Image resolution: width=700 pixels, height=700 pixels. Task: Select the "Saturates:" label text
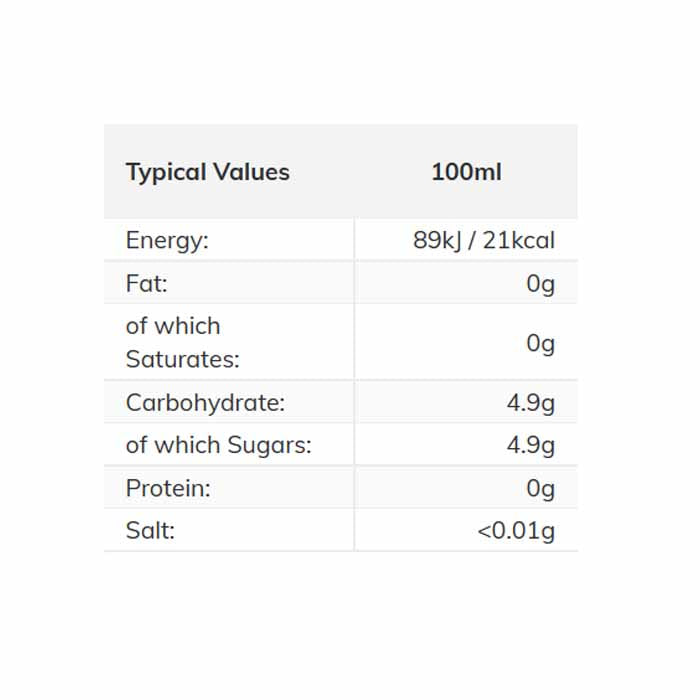point(183,359)
